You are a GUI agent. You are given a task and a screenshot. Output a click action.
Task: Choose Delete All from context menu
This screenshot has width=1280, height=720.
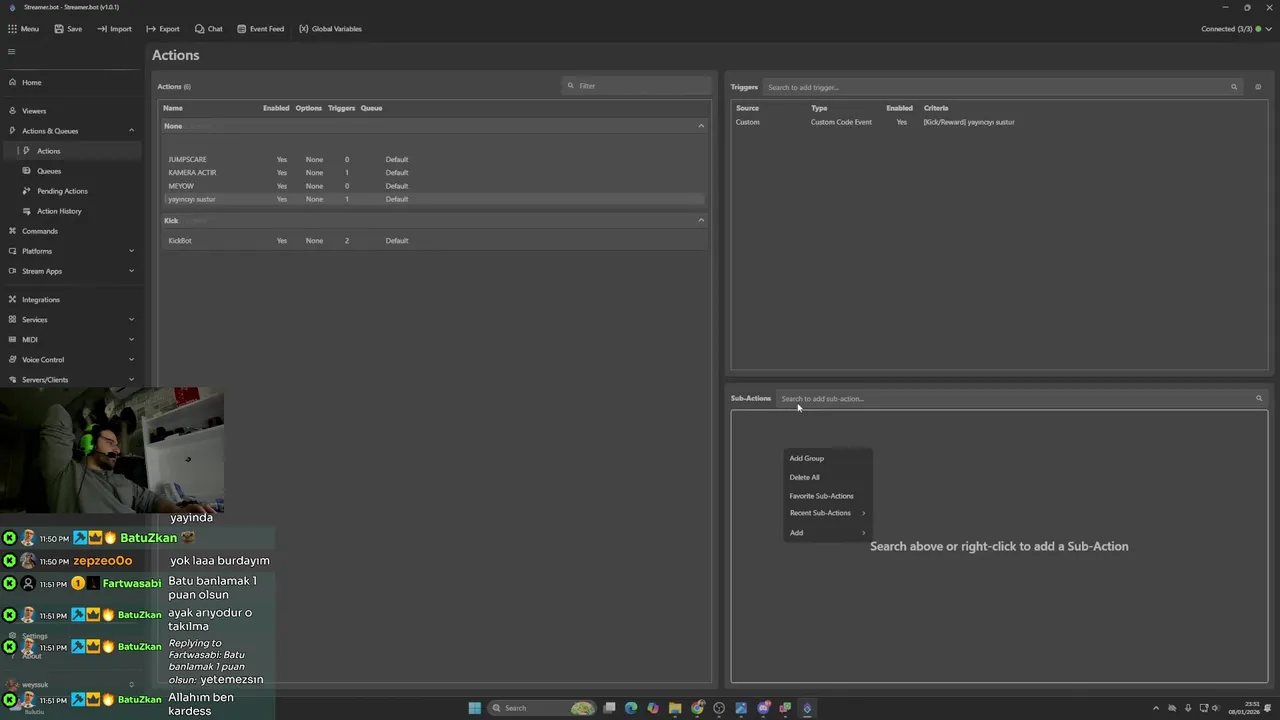(x=828, y=477)
